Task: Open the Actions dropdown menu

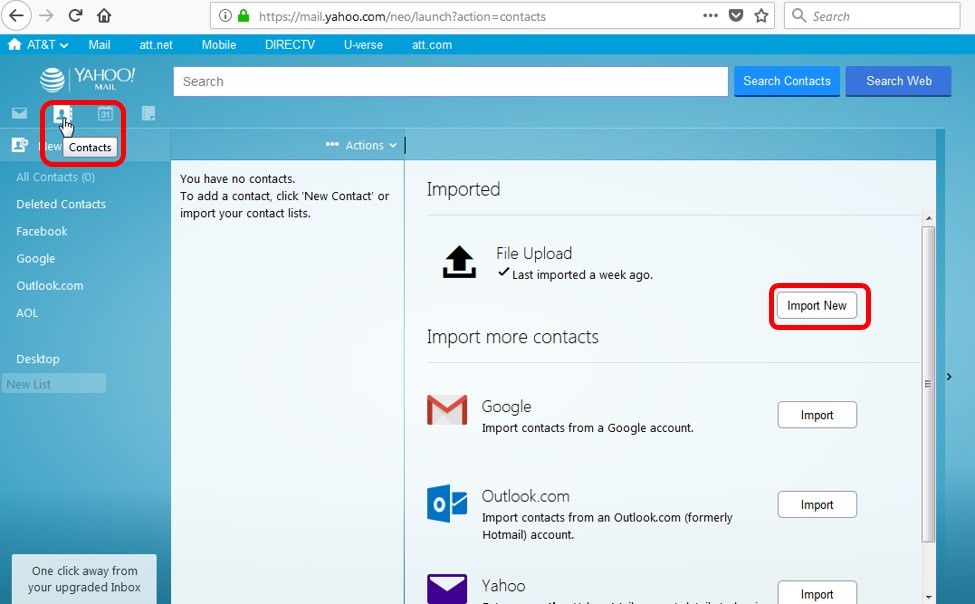Action: click(362, 145)
